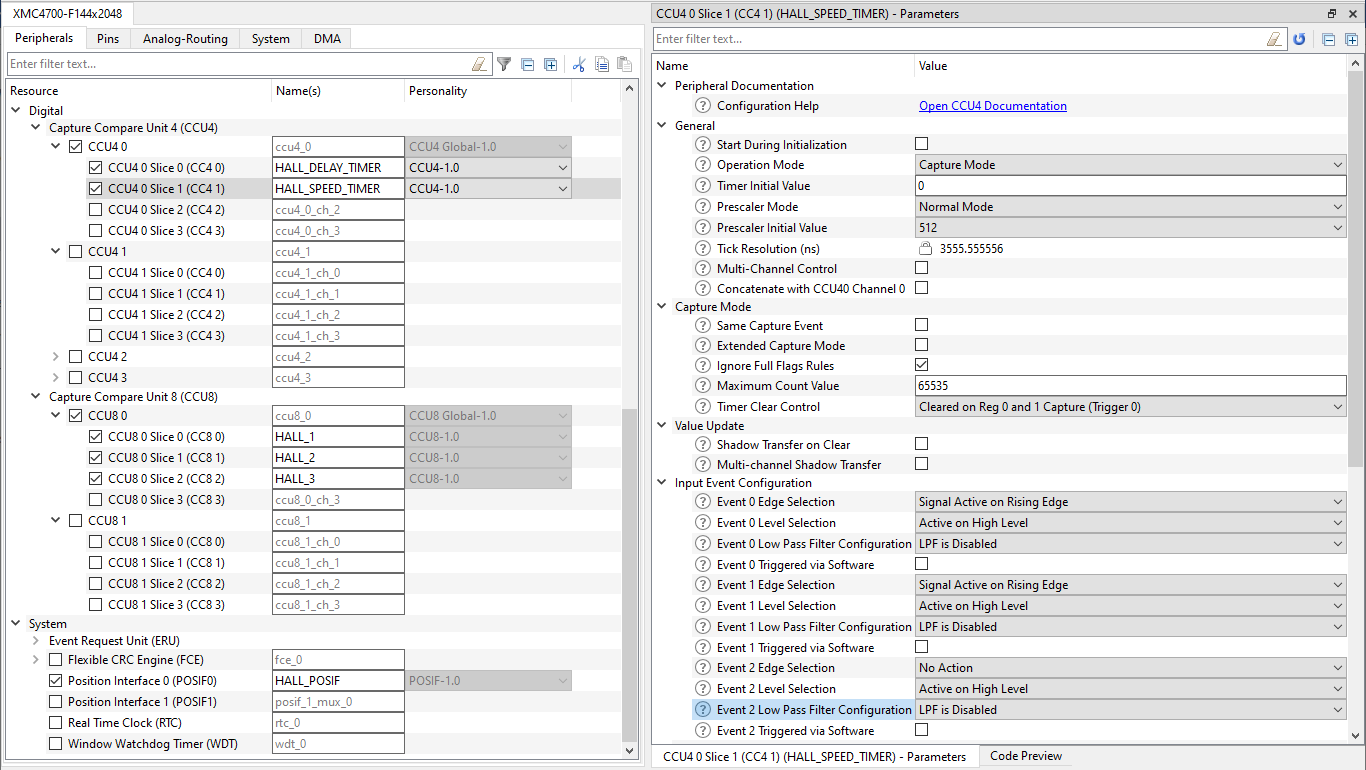The height and width of the screenshot is (770, 1366).
Task: Open help icon for Timer Initial Value
Action: point(703,186)
